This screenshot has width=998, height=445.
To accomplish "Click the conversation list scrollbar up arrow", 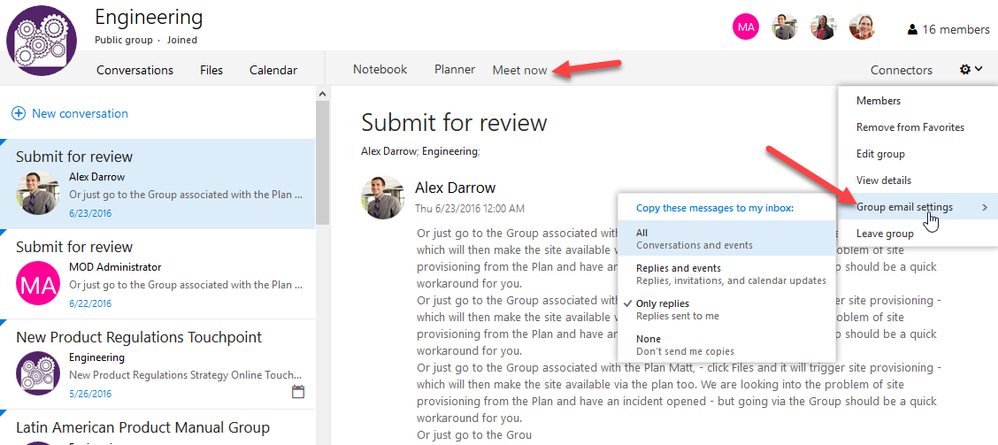I will [323, 94].
